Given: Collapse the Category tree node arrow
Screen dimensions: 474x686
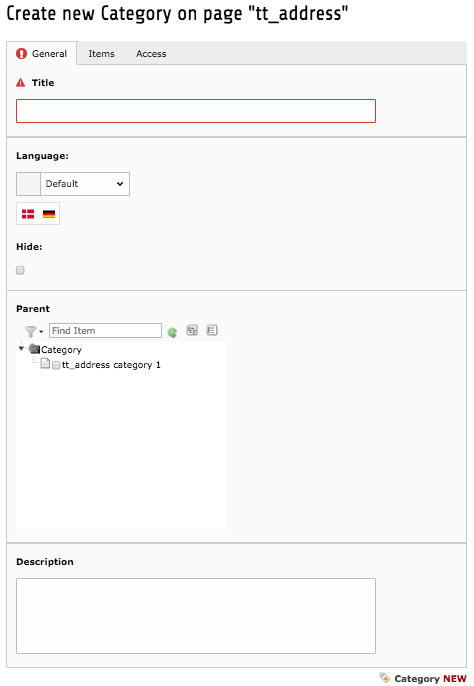Looking at the screenshot, I should (21, 349).
